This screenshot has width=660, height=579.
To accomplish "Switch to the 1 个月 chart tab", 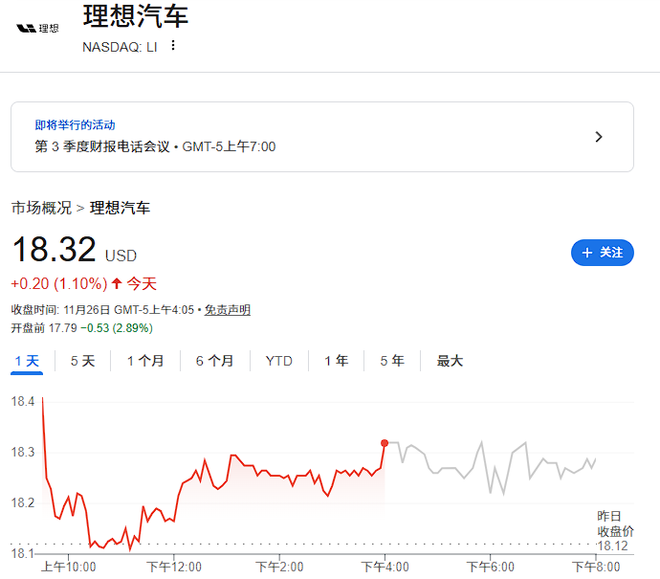I will tap(145, 361).
